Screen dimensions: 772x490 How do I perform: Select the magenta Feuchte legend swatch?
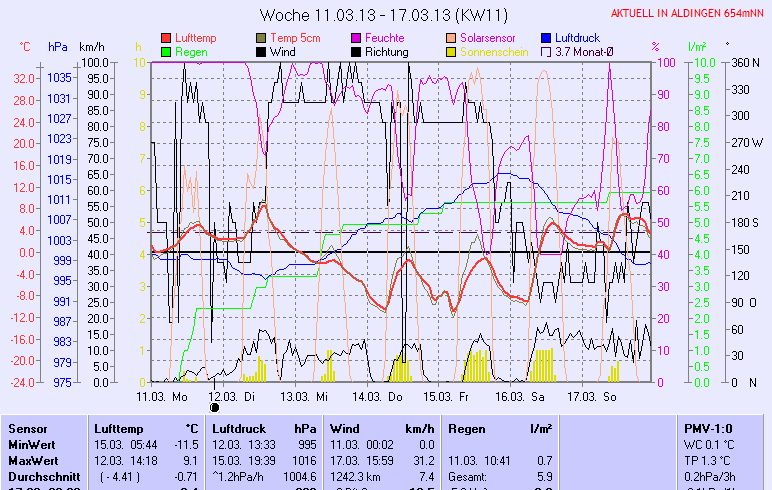[x=356, y=38]
